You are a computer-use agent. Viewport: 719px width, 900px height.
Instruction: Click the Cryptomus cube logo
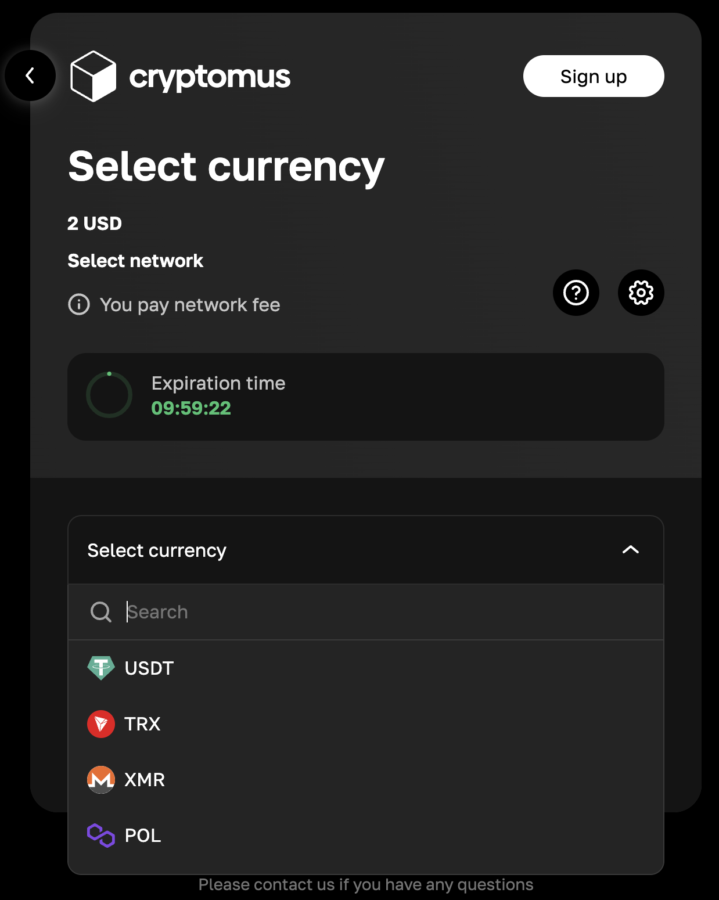(x=93, y=76)
